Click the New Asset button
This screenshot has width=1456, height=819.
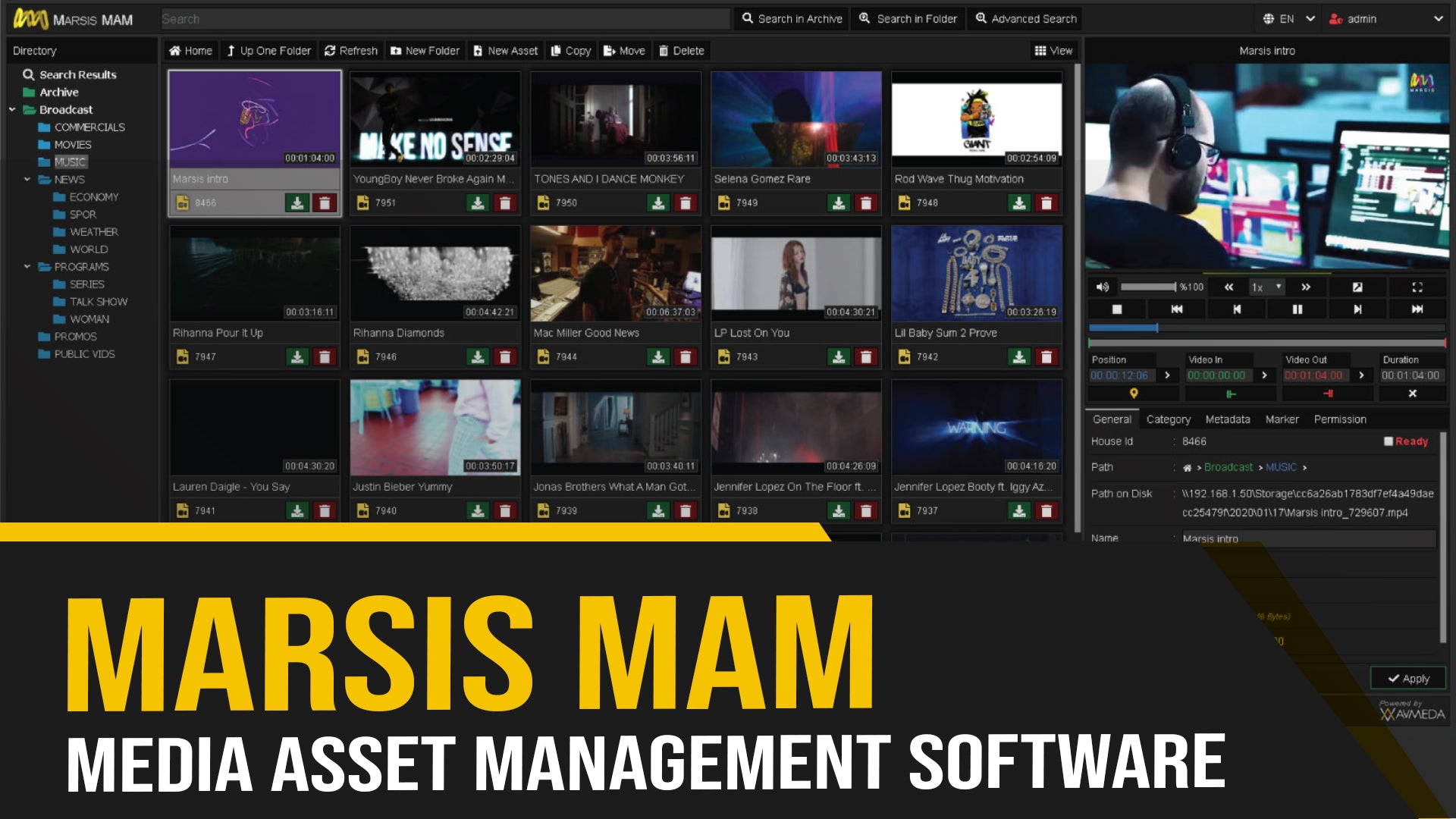point(506,51)
